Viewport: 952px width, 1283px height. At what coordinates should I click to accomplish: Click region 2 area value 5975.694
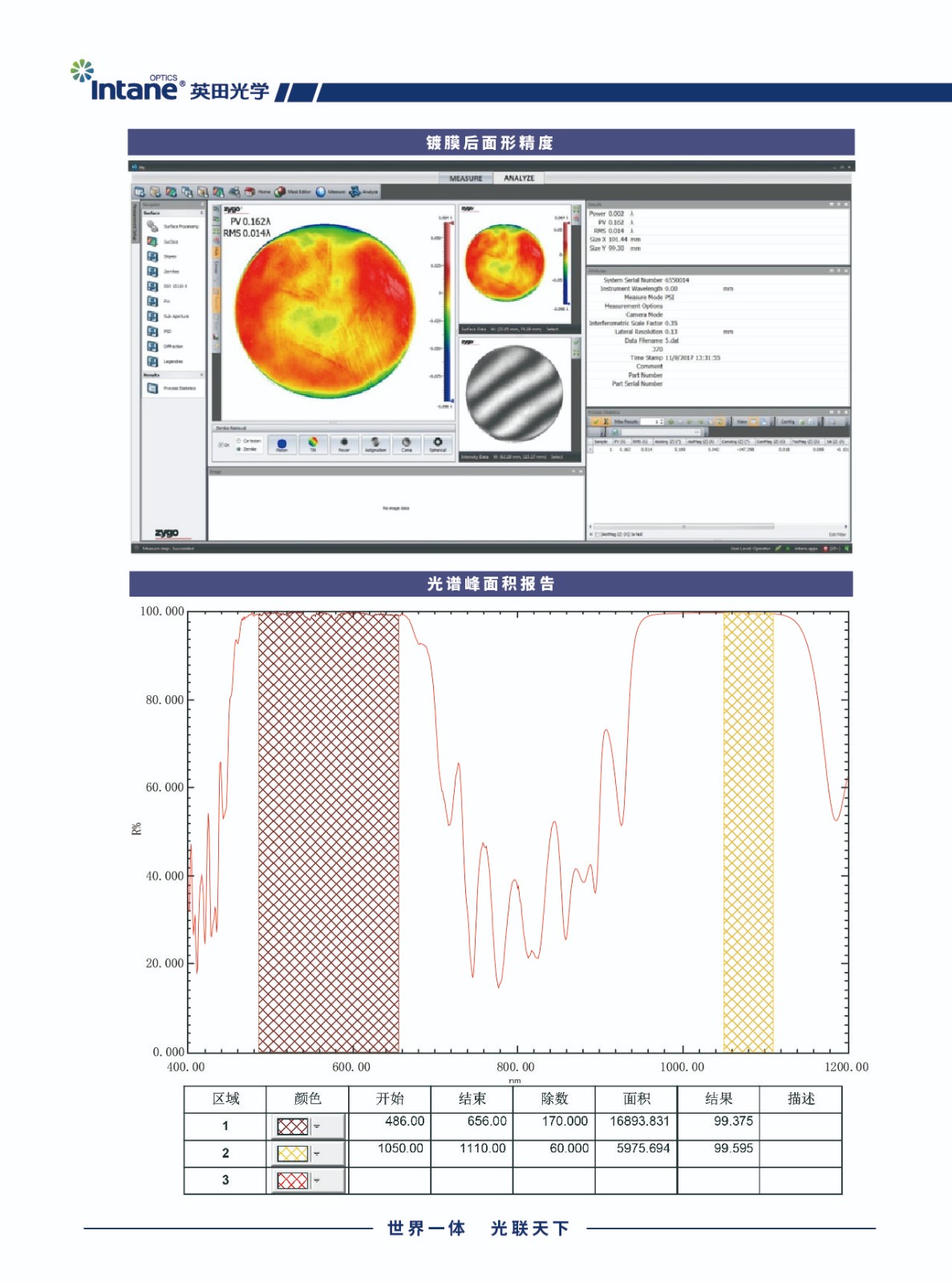[x=643, y=1148]
